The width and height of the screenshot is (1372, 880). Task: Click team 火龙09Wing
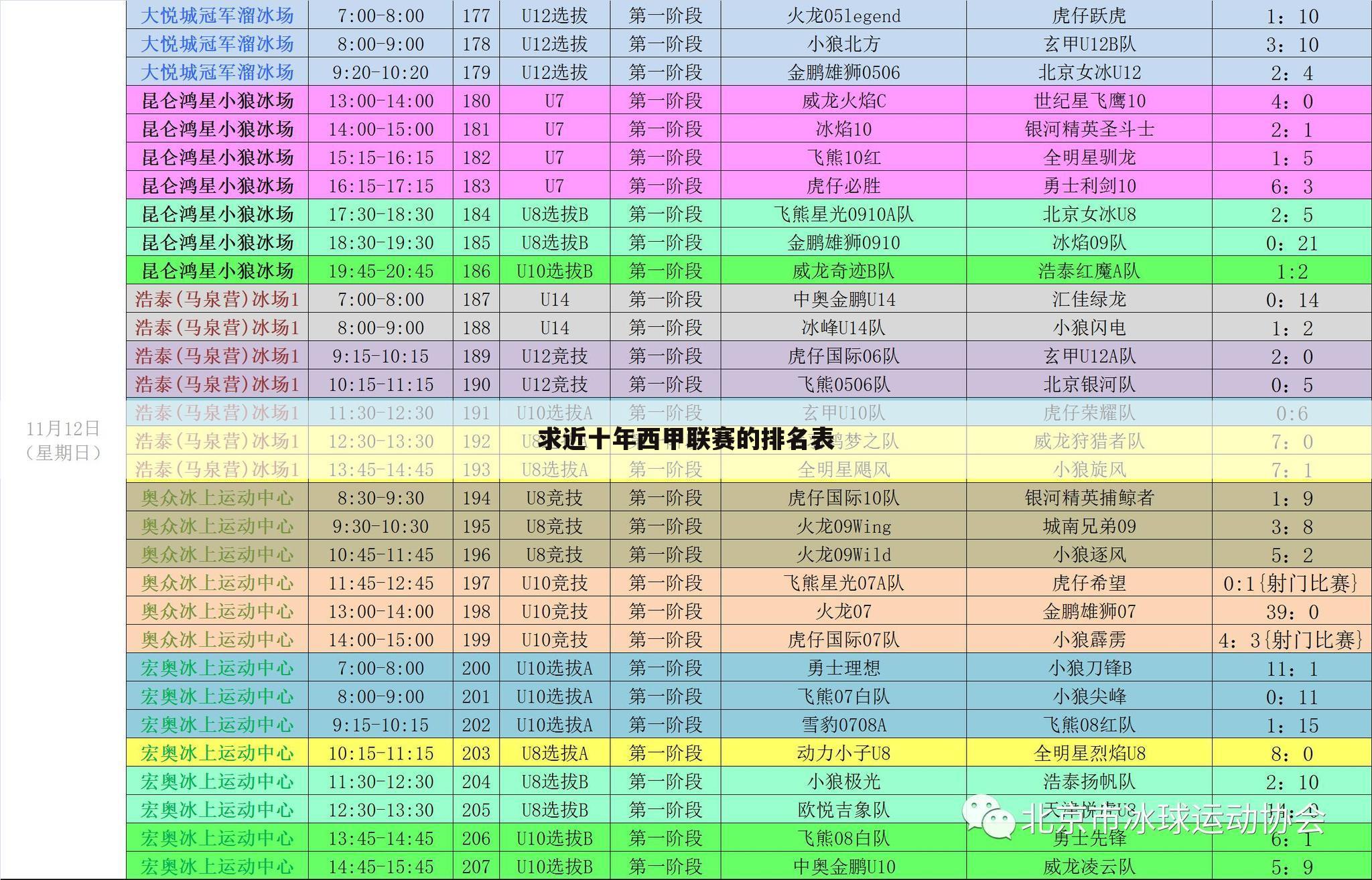coord(843,526)
